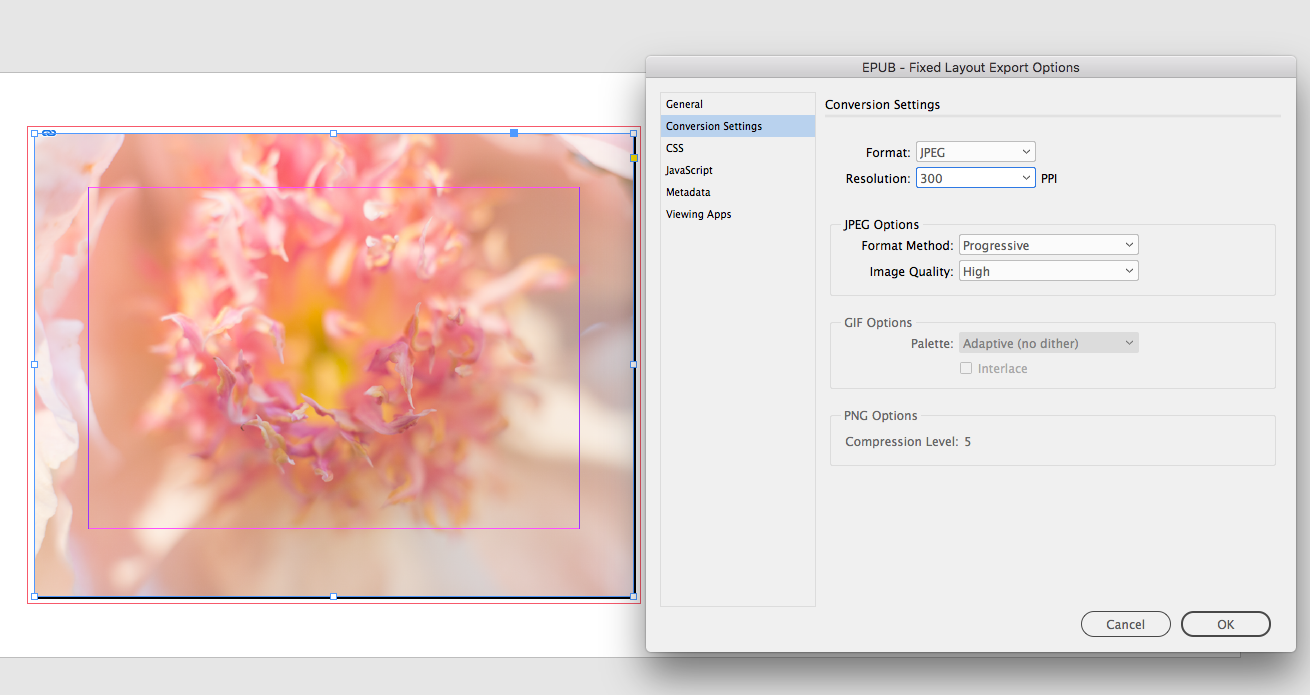Select Conversion Settings category
This screenshot has height=695, width=1310.
point(738,126)
